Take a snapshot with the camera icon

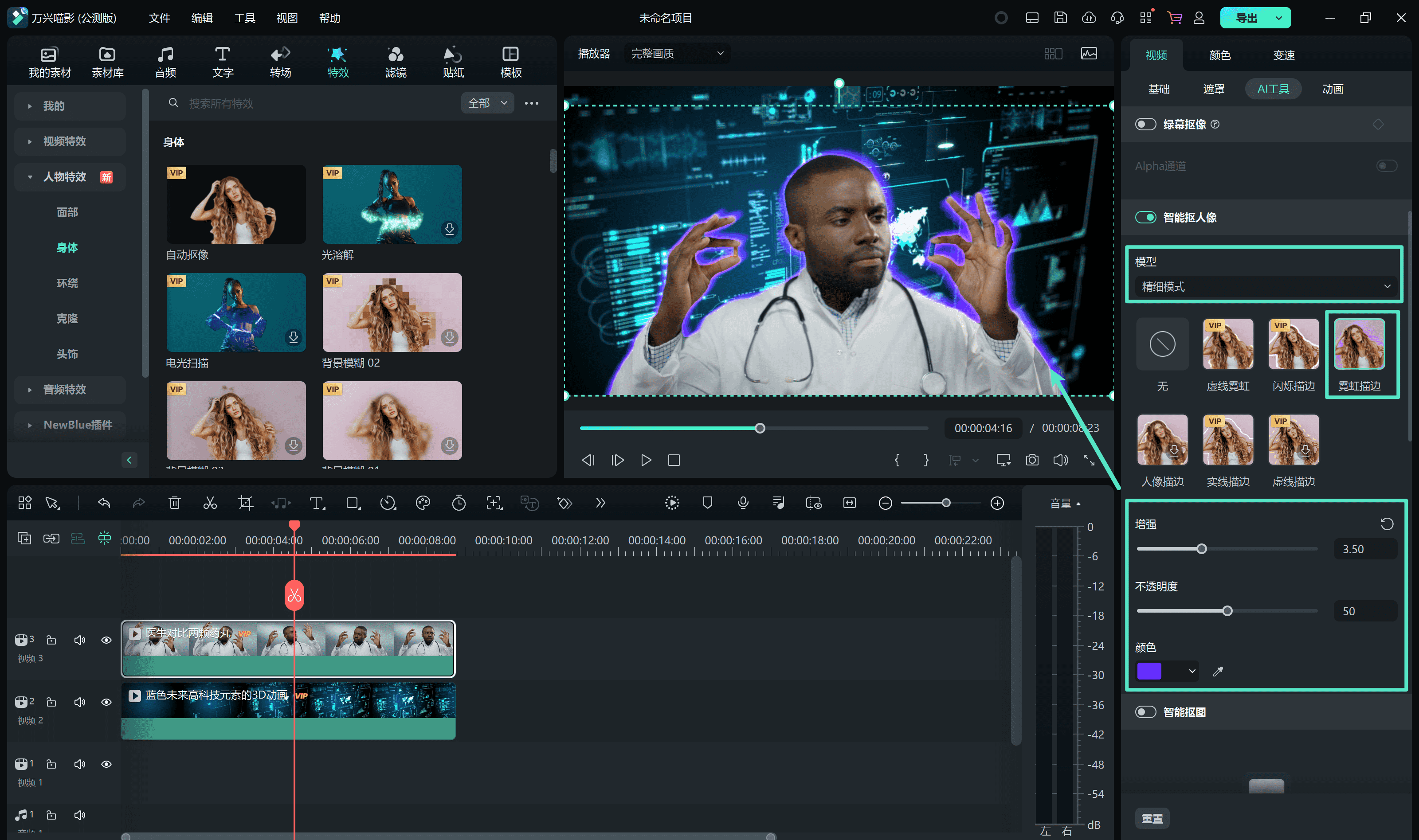[x=1032, y=460]
